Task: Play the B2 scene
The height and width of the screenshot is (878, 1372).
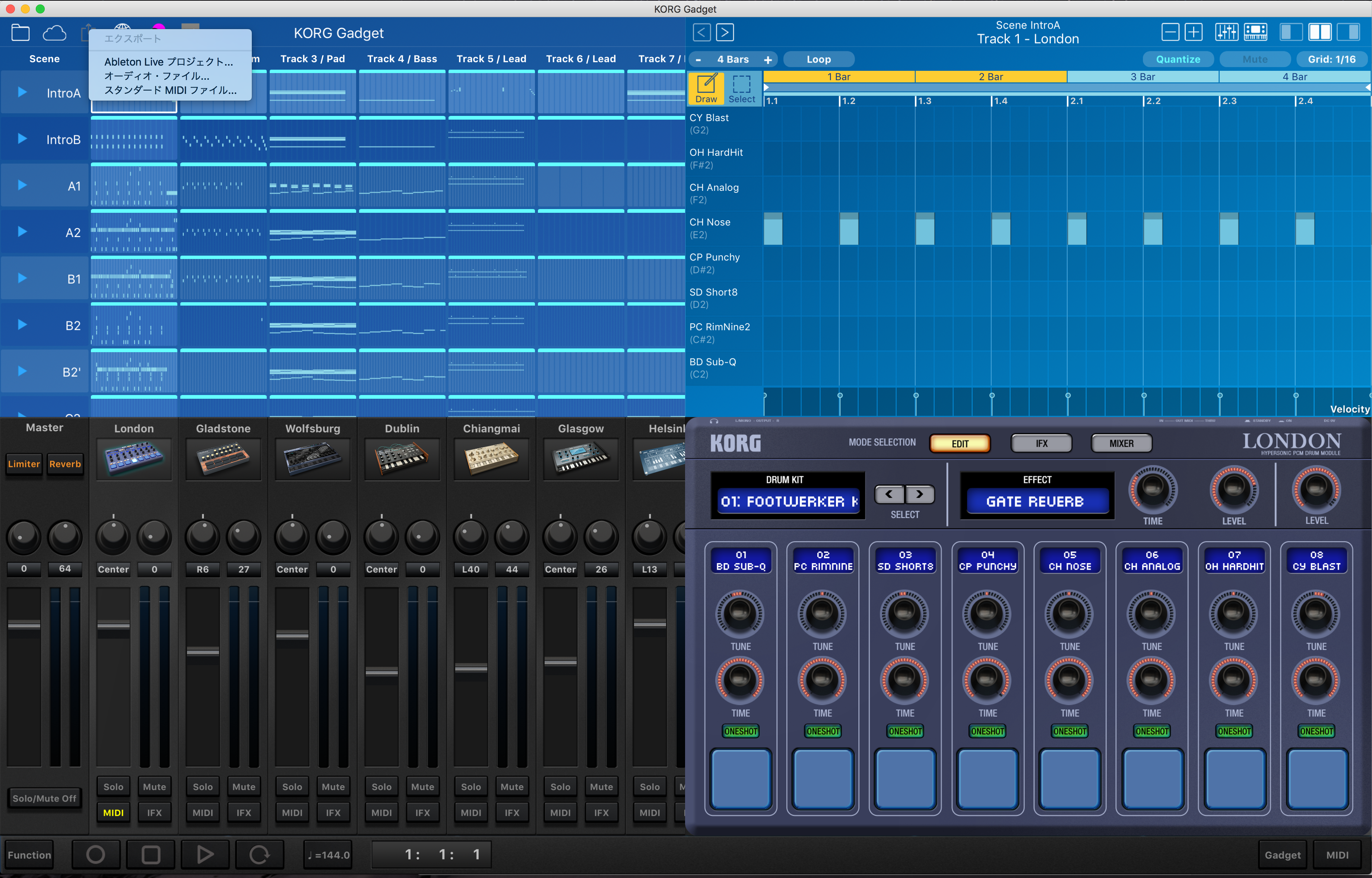Action: 22,324
